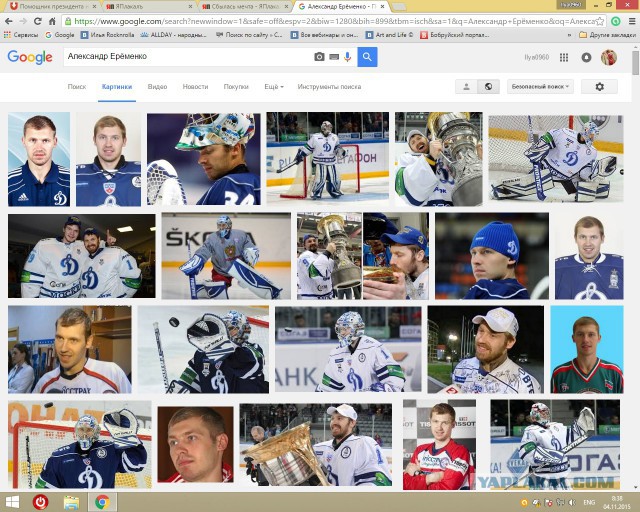Switch to the Поиск tab

click(77, 87)
